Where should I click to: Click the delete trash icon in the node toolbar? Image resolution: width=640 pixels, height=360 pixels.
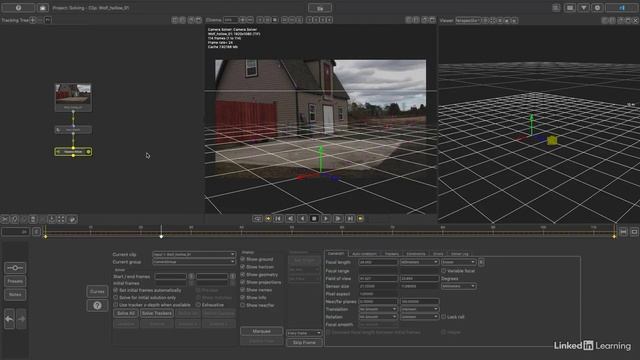click(x=33, y=220)
